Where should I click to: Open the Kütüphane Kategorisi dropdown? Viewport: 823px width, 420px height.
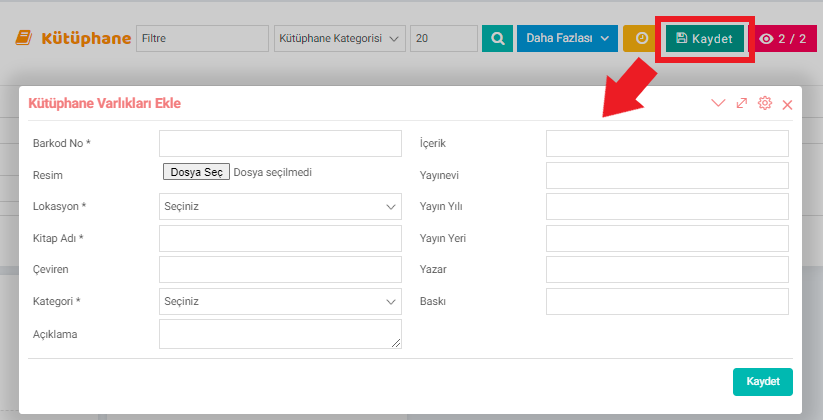tap(340, 38)
